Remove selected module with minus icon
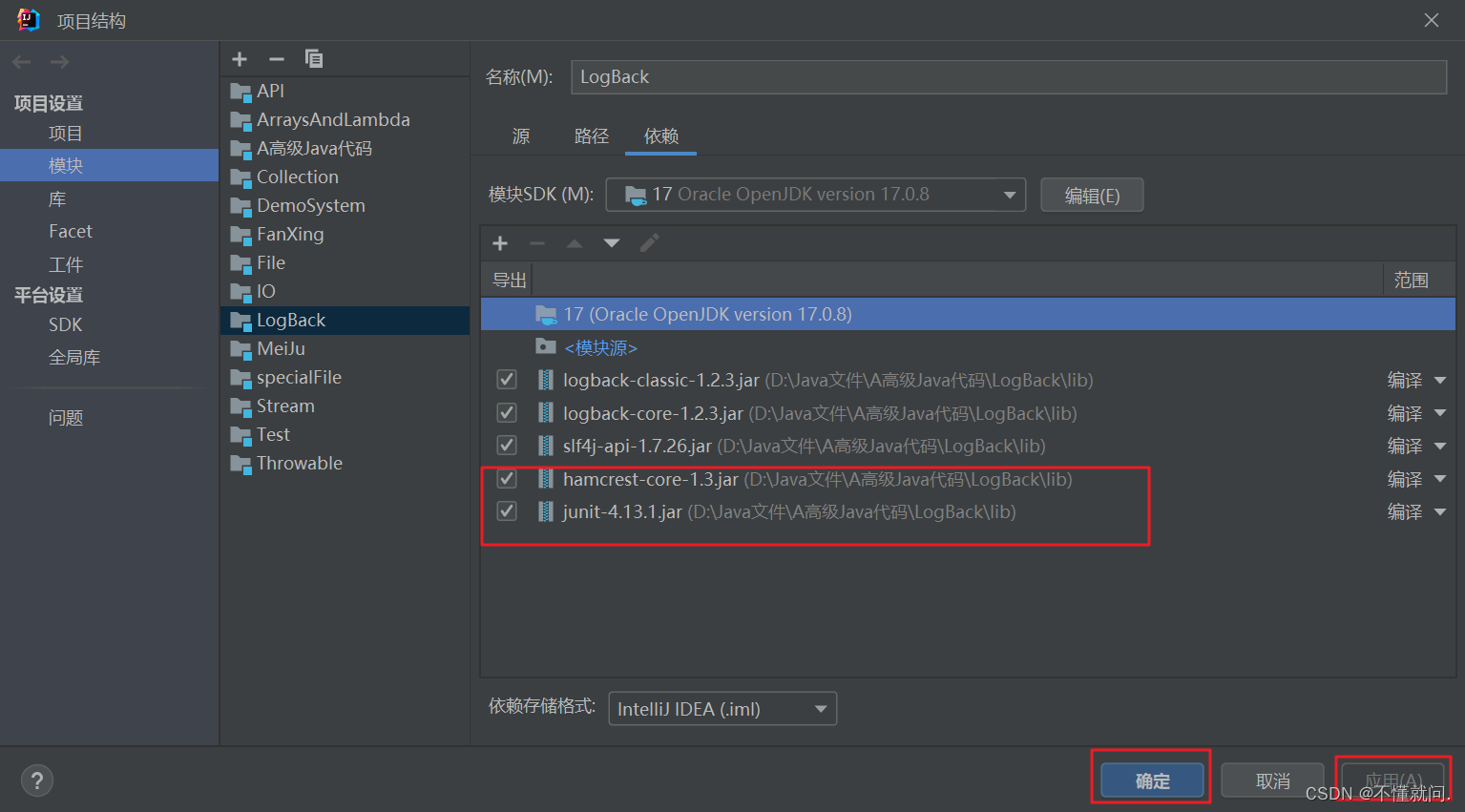Viewport: 1465px width, 812px height. (277, 59)
